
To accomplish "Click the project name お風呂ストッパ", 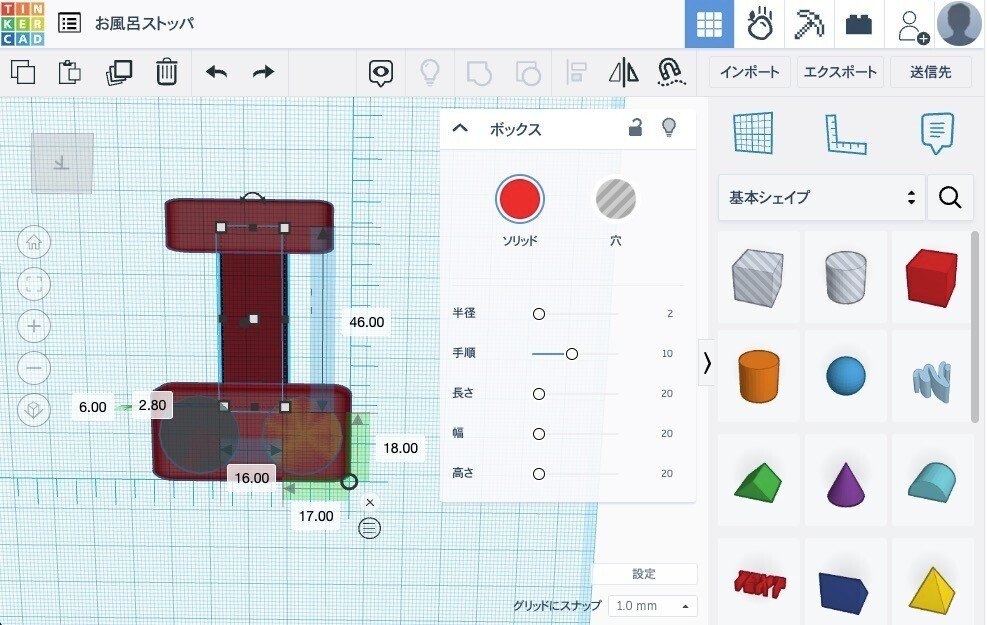I will [141, 22].
